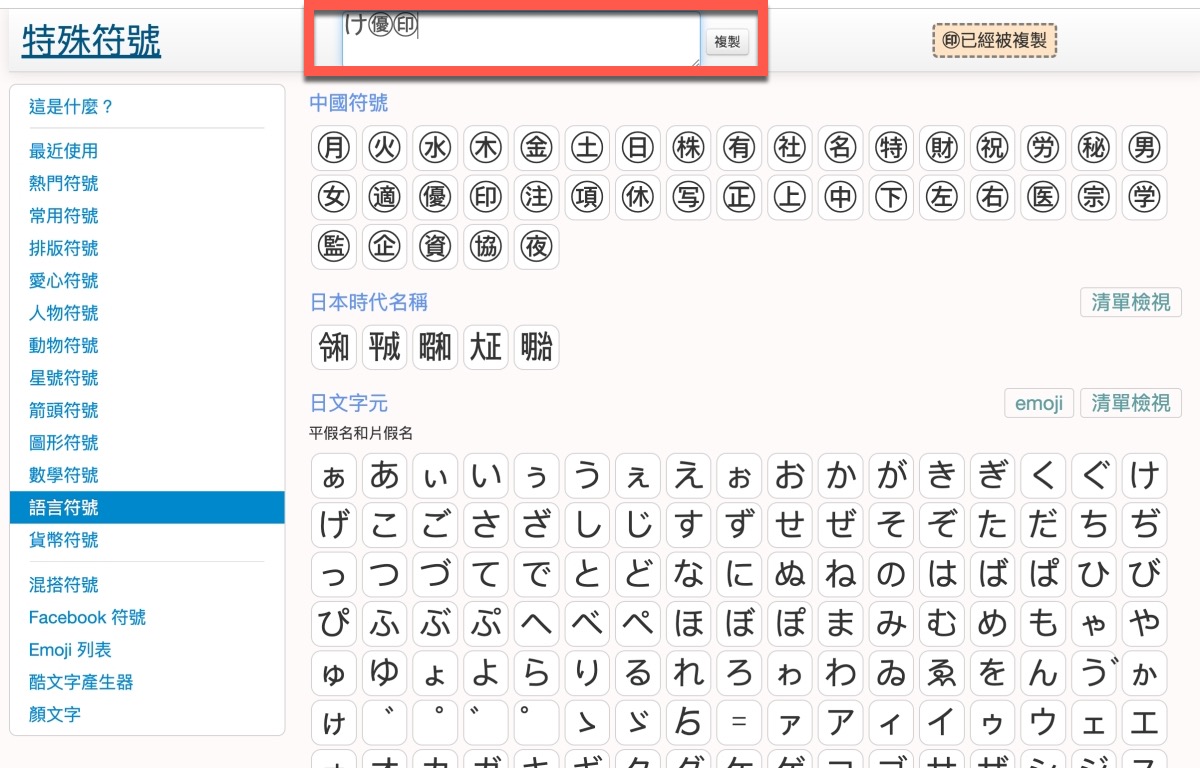Click the hiragana を character tile
1200x768 pixels.
(x=993, y=673)
